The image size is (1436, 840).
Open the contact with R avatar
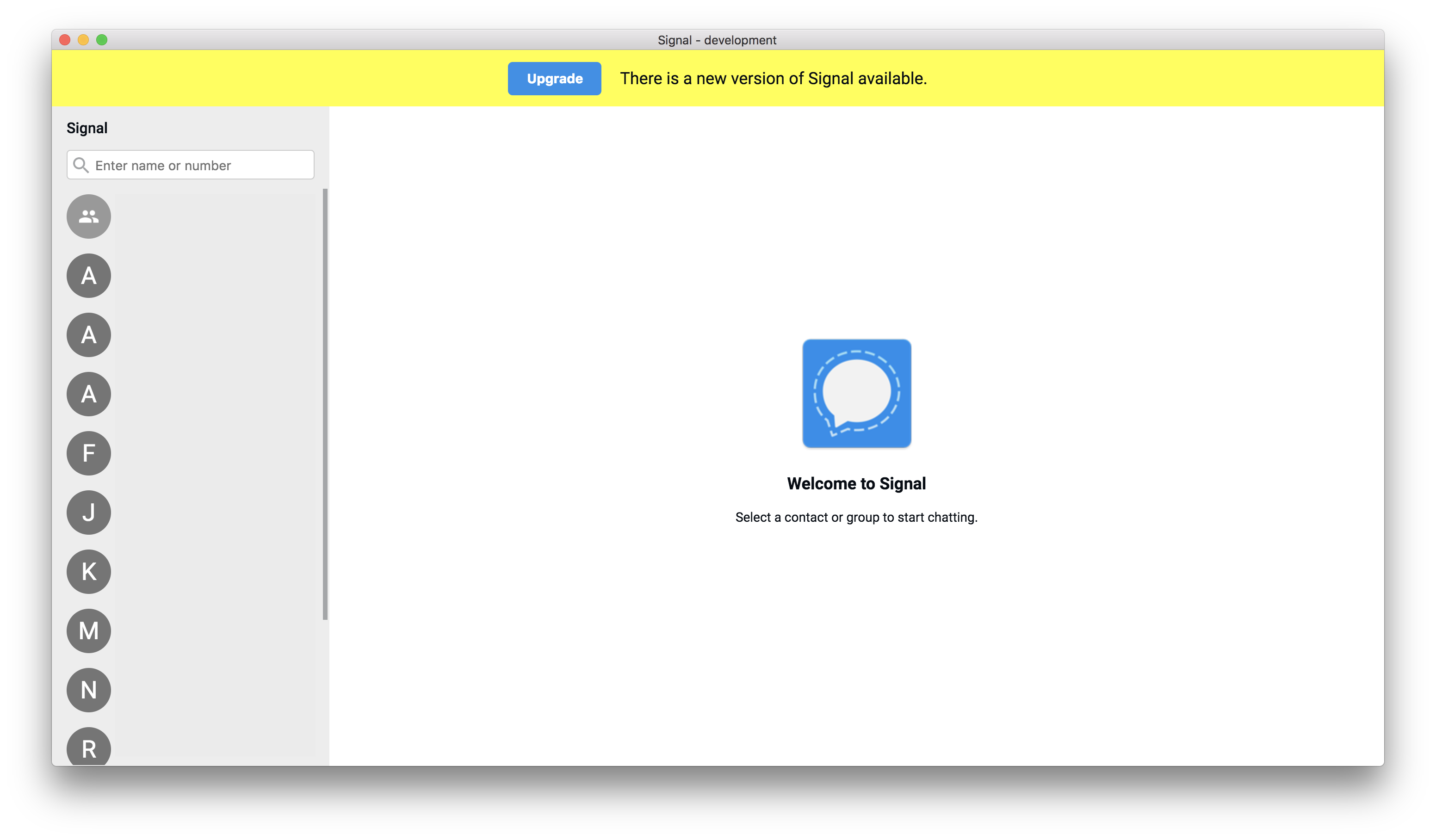coord(88,747)
